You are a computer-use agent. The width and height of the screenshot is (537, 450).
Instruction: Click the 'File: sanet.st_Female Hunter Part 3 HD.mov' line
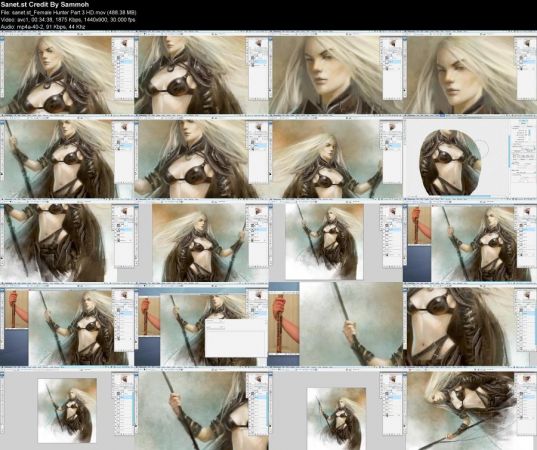click(68, 12)
